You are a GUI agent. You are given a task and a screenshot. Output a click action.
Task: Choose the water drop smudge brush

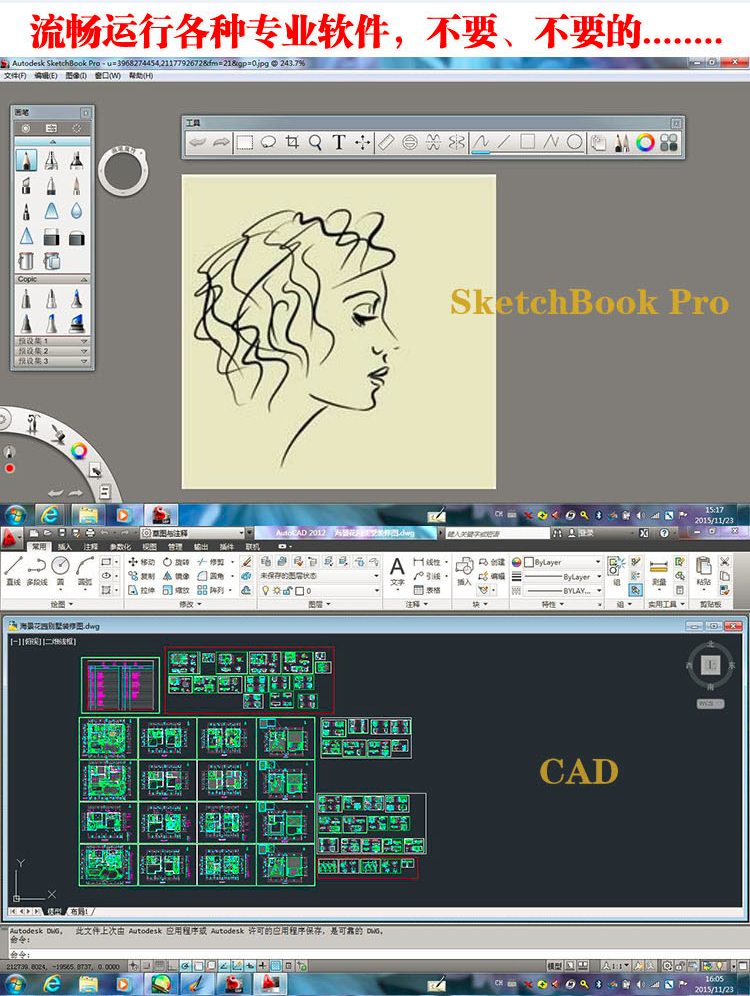[76, 212]
